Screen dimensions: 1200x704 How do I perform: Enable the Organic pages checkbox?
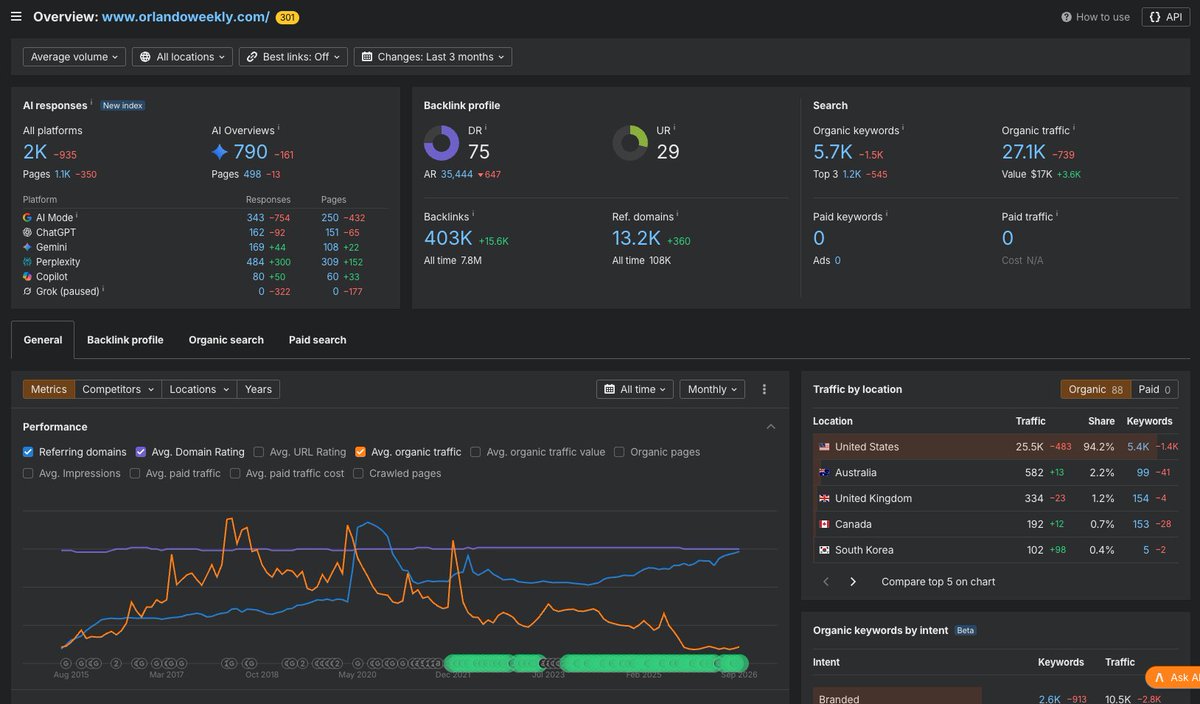coord(620,452)
